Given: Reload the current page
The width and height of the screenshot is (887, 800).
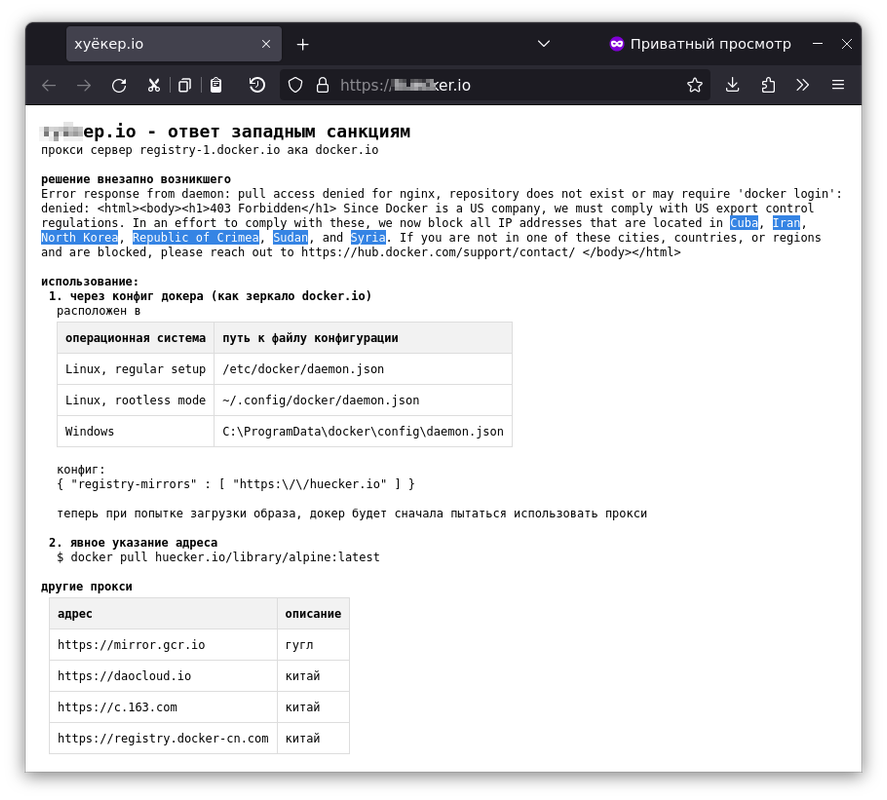Looking at the screenshot, I should click(x=119, y=85).
